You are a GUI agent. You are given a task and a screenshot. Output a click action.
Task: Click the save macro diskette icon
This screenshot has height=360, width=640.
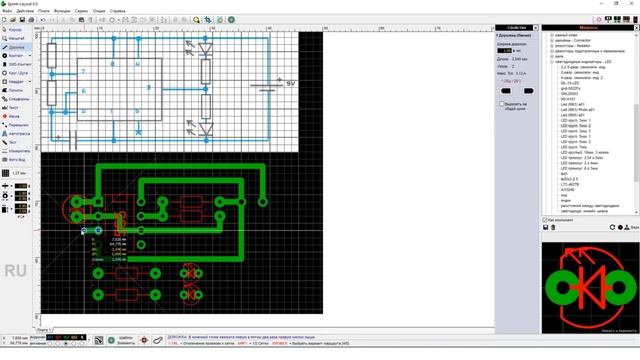coord(546,227)
